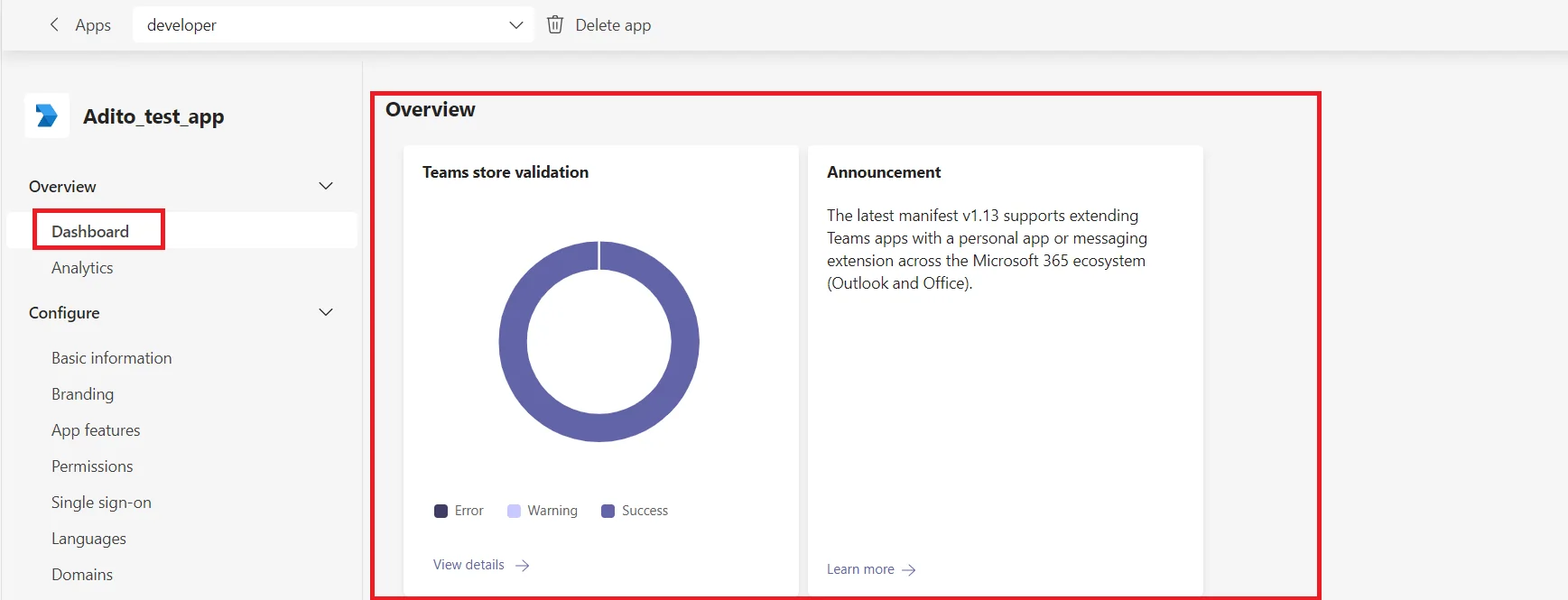Click the trash can Delete app icon
Screen dimensions: 1568x600
click(x=555, y=25)
